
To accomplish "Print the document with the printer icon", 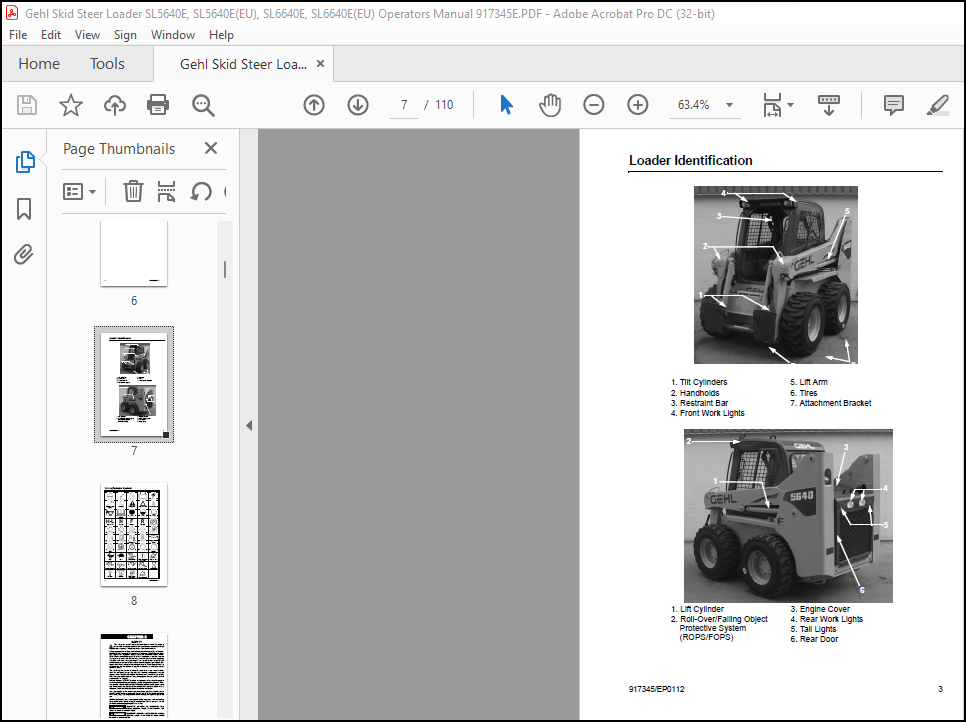I will [158, 105].
